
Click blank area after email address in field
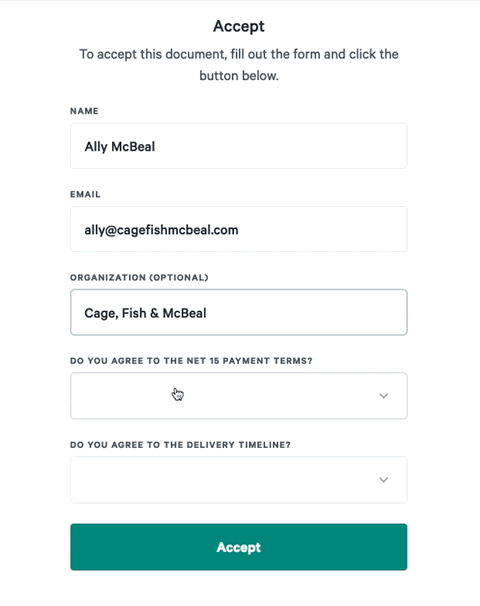pyautogui.click(x=321, y=230)
